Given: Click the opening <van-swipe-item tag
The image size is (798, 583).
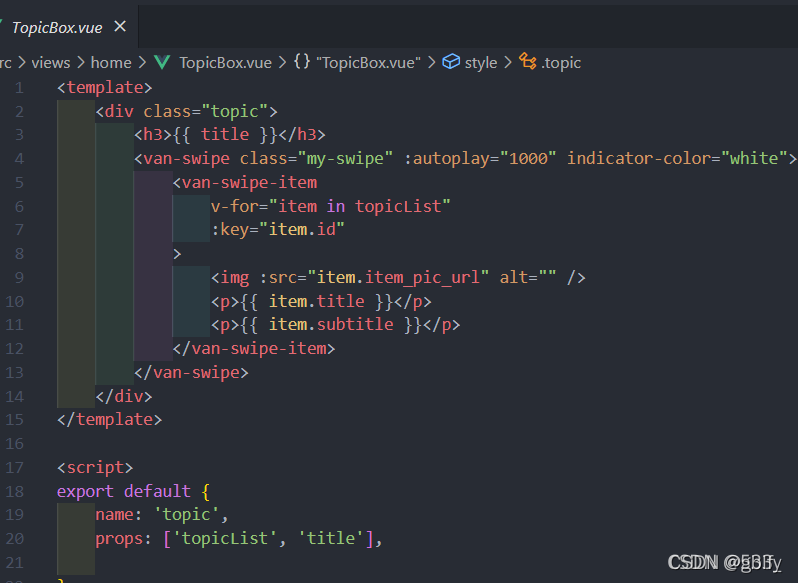Looking at the screenshot, I should [245, 183].
